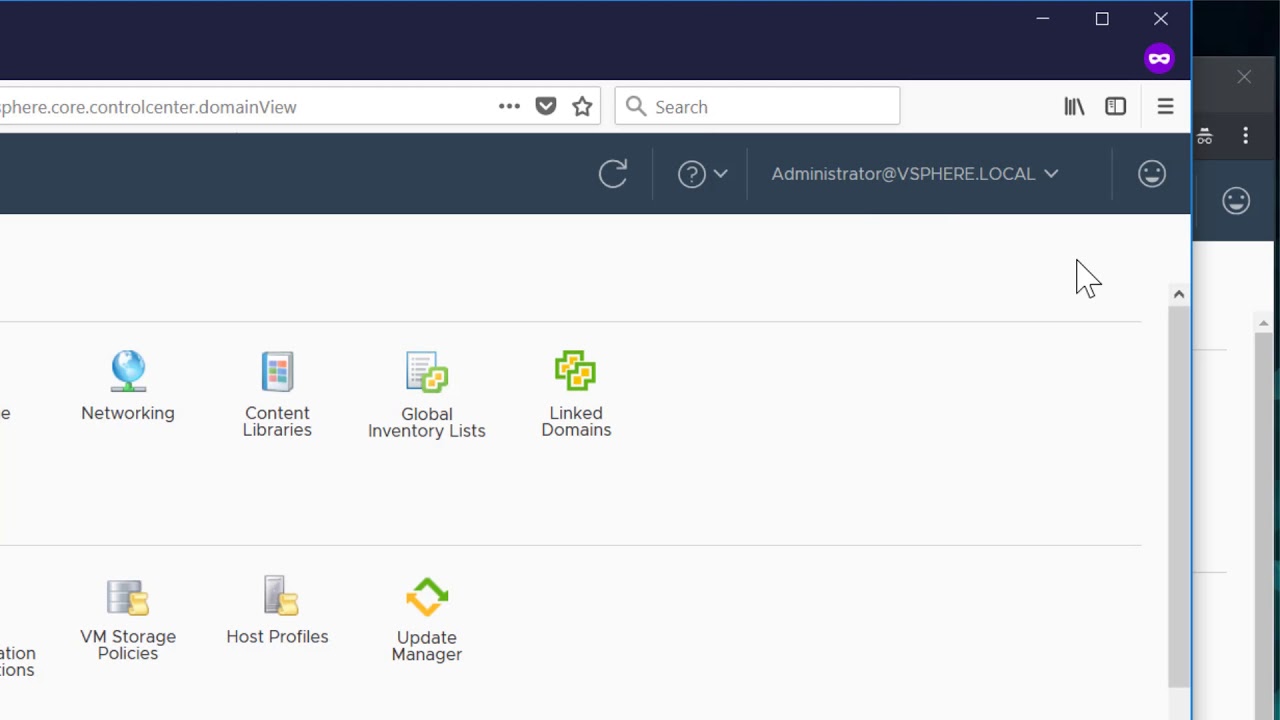Expand the Help dropdown menu
The width and height of the screenshot is (1280, 720).
point(703,174)
